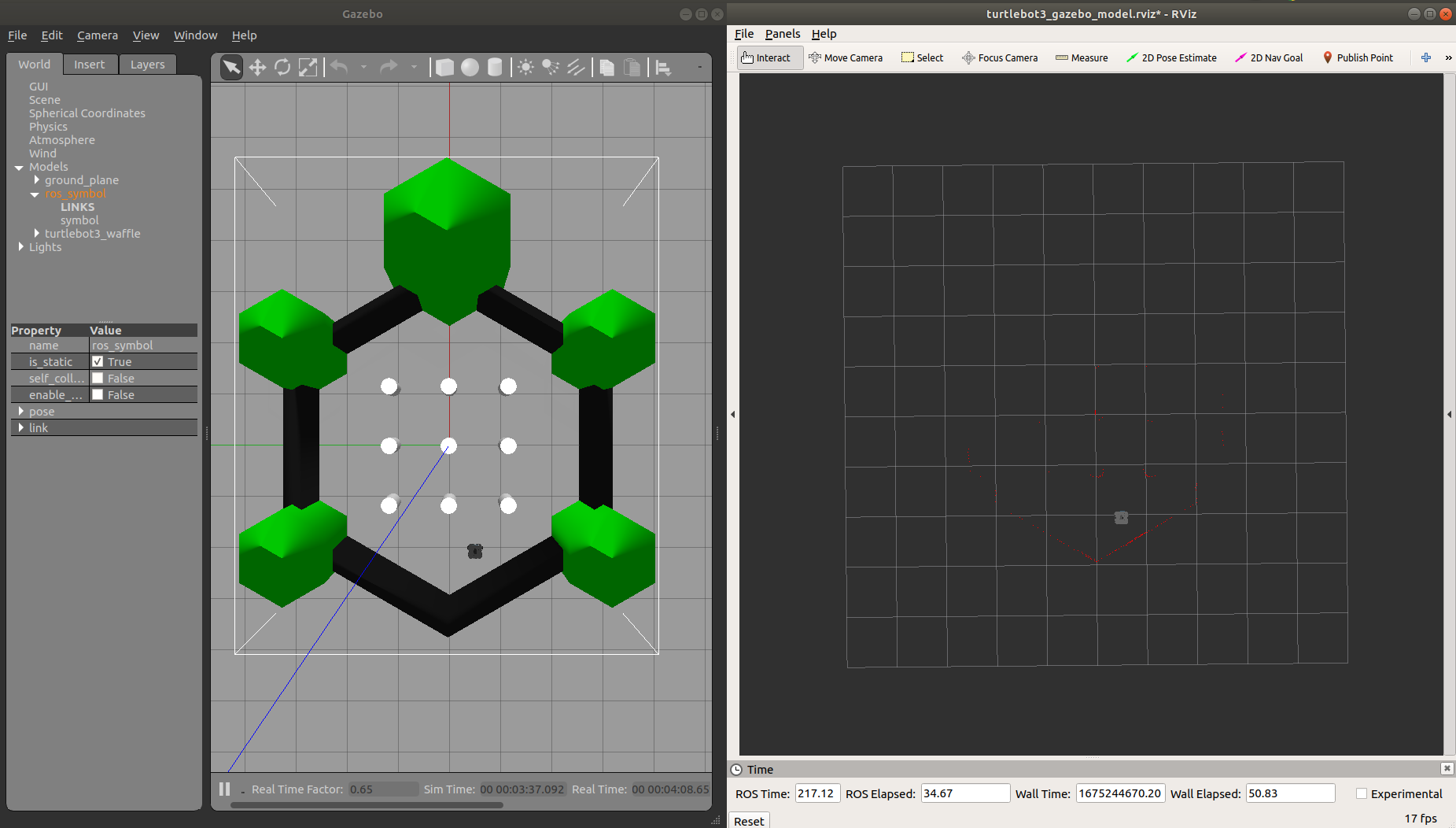Select the arrow selection mode tool in Gazebo
Screen dimensions: 1456x828
pos(231,68)
